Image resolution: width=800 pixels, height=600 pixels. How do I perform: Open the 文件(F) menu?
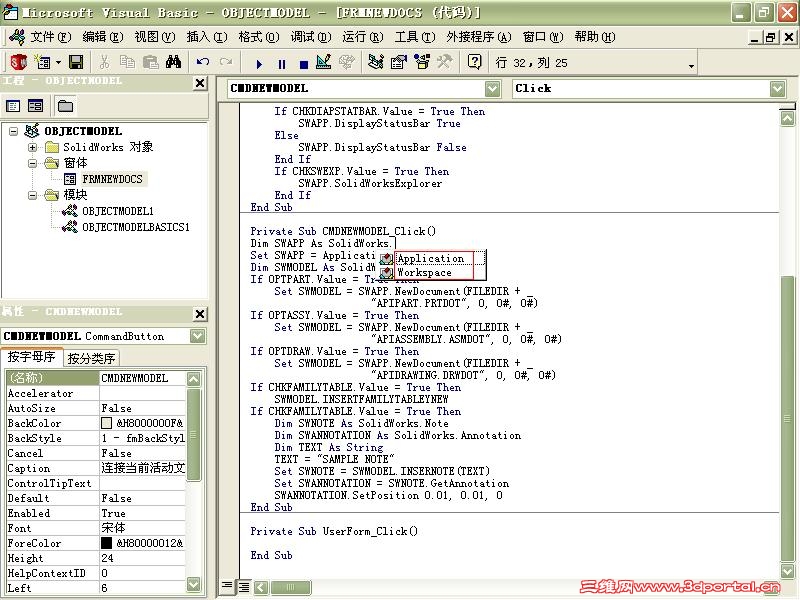tap(50, 37)
